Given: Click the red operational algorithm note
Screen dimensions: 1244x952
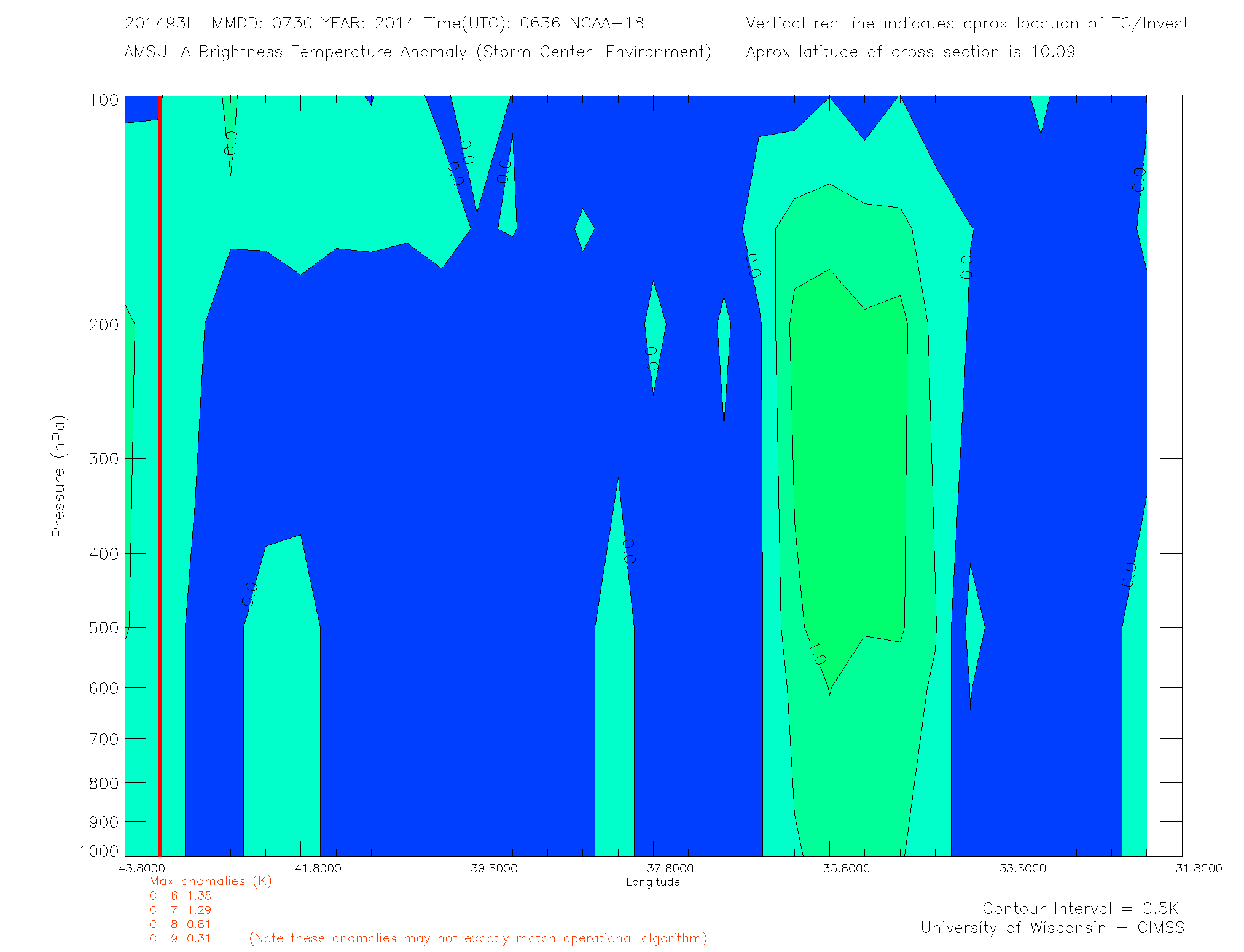Looking at the screenshot, I should point(478,938).
